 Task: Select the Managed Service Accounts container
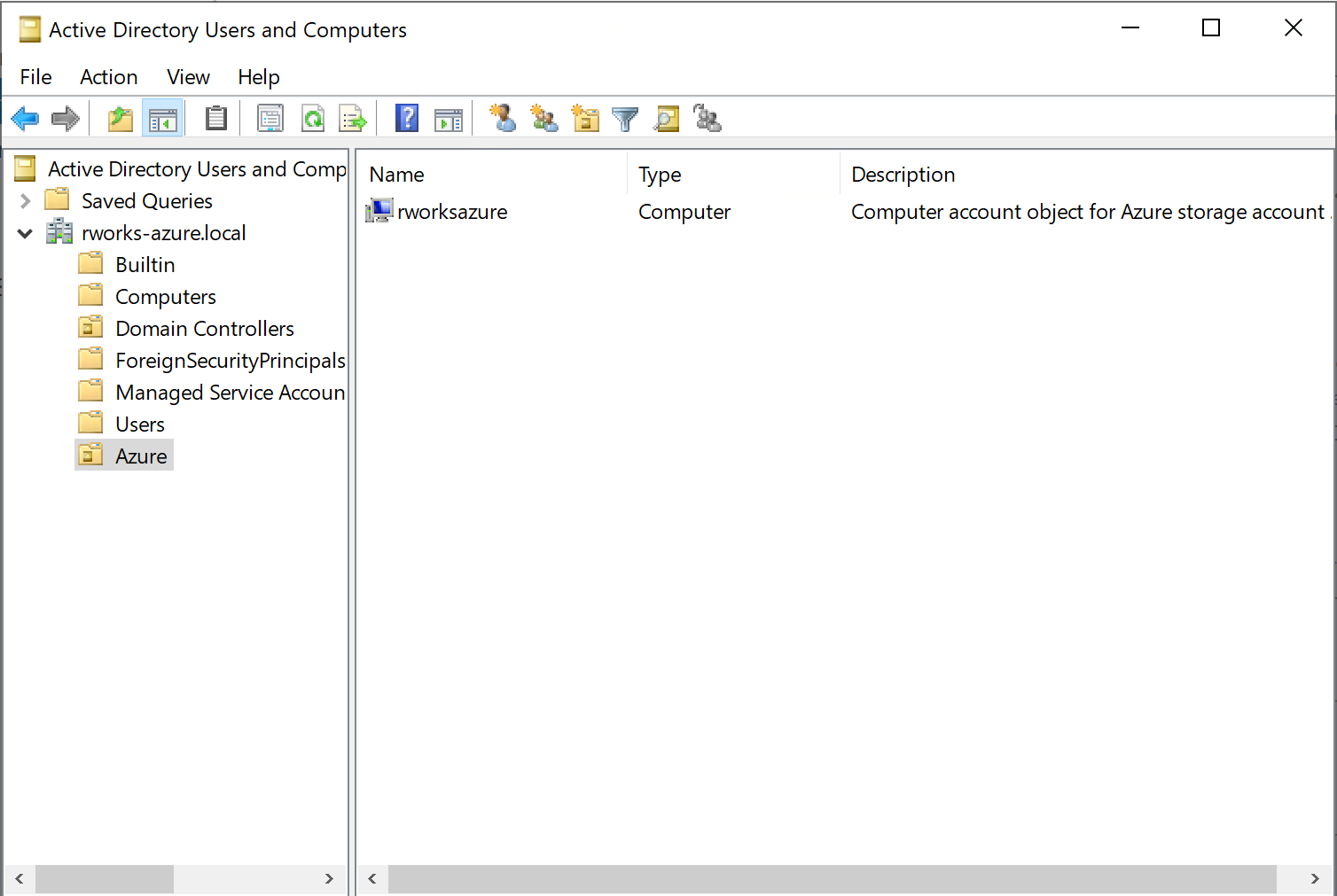point(231,393)
